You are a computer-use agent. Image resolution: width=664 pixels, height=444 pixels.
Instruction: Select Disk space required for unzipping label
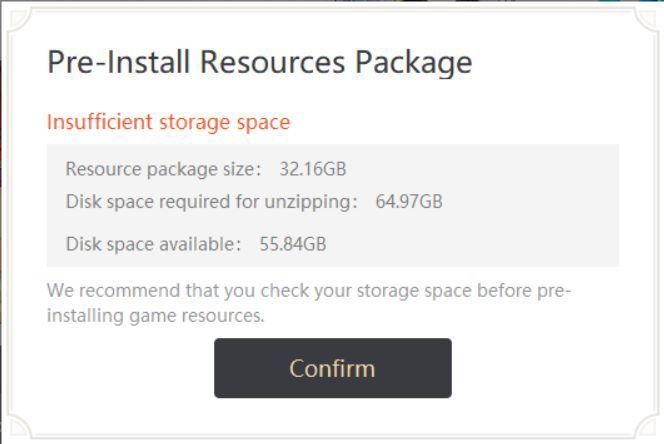click(211, 202)
